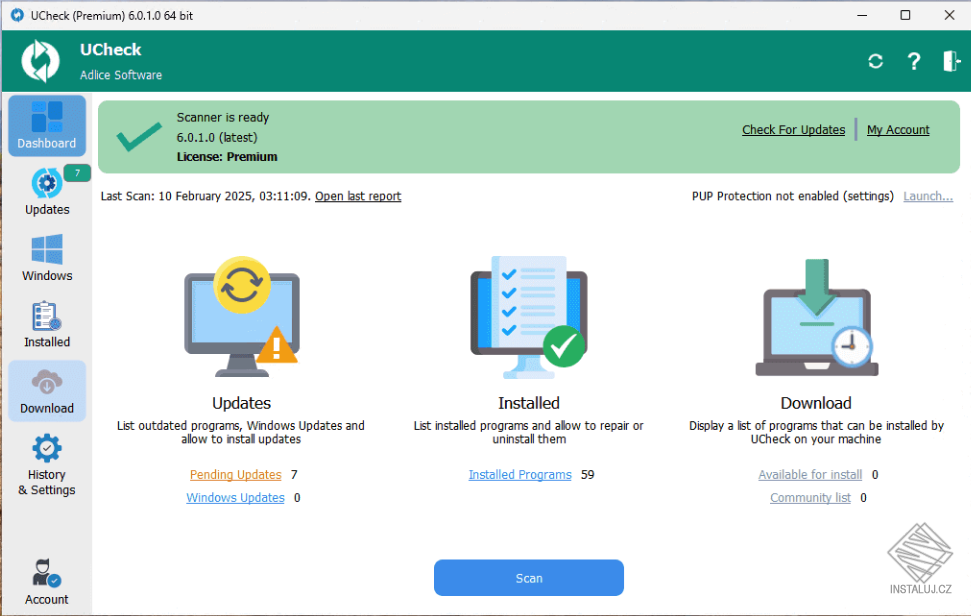Minimize the UCheck window

click(x=862, y=15)
